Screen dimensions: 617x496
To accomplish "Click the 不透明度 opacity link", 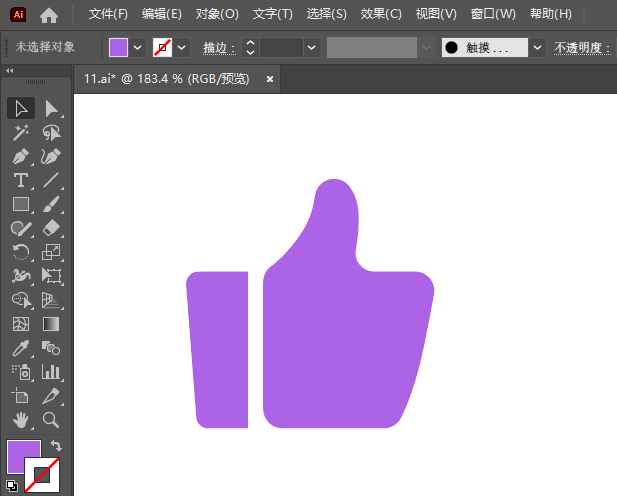I will (x=582, y=48).
